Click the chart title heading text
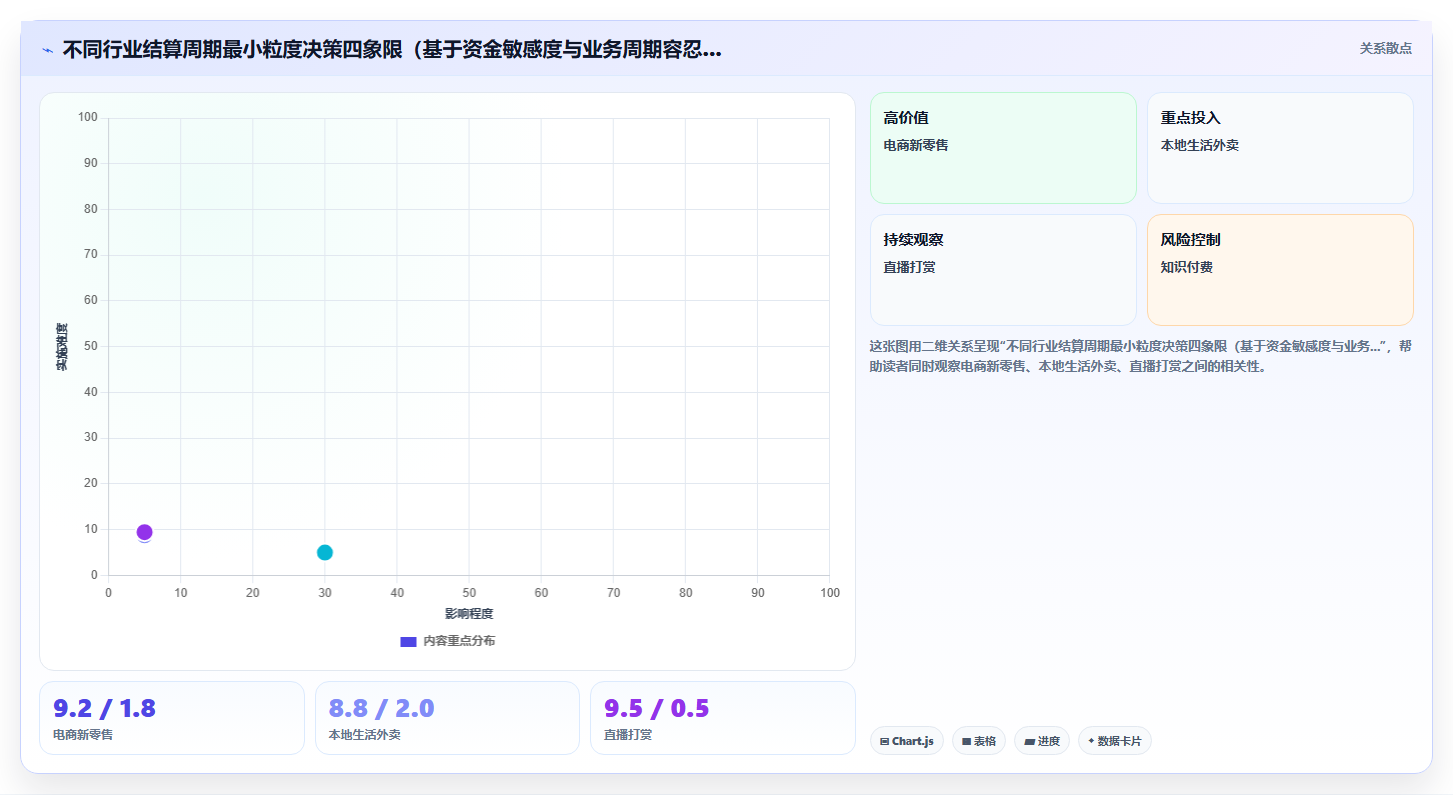The height and width of the screenshot is (795, 1453). 392,50
